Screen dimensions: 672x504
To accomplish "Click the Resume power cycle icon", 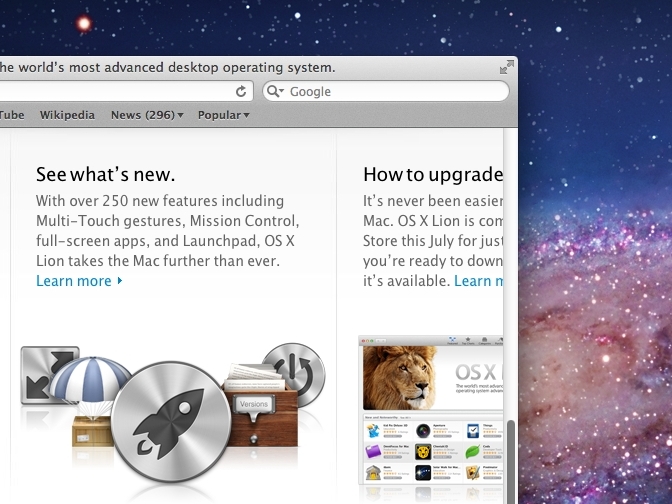I will (300, 373).
